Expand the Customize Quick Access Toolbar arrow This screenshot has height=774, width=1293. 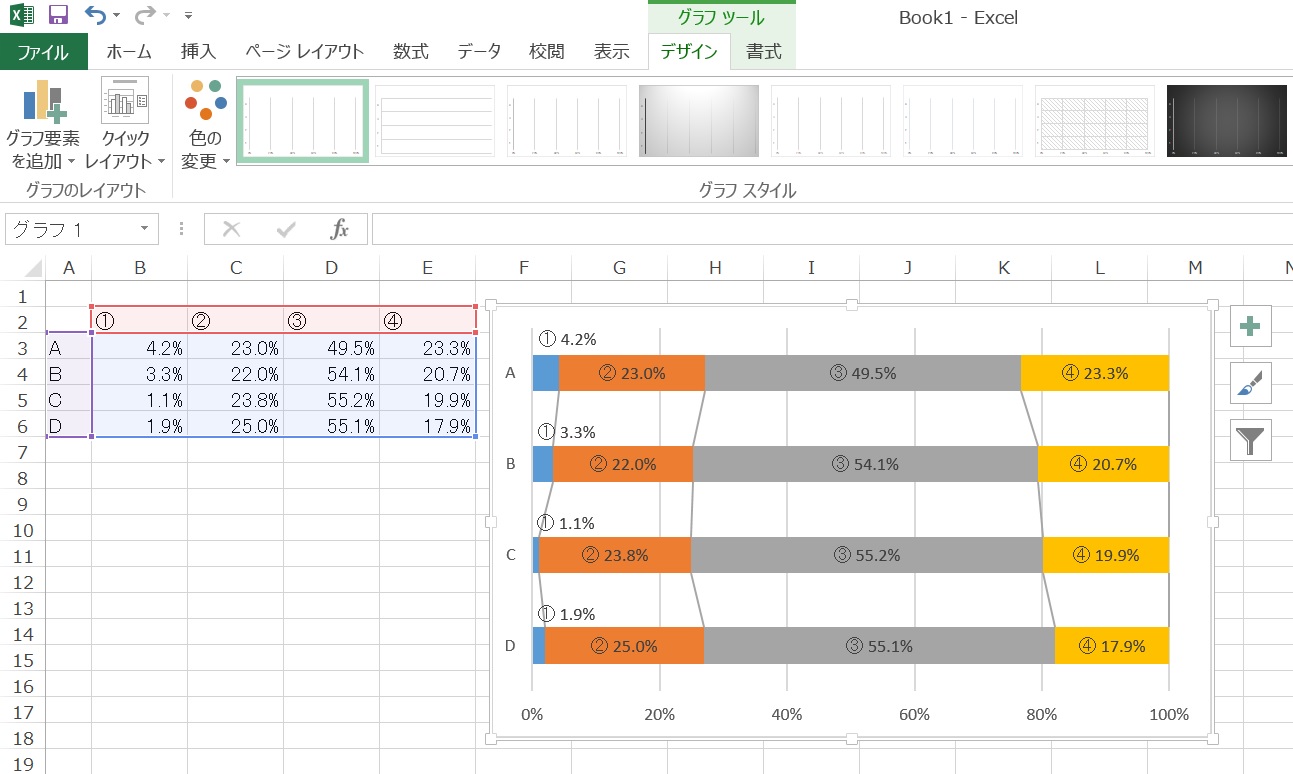tap(189, 16)
